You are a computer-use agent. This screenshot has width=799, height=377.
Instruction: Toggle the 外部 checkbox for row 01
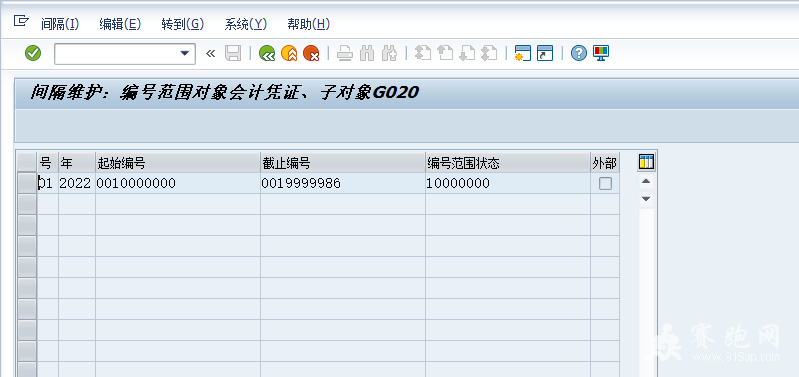[x=605, y=183]
